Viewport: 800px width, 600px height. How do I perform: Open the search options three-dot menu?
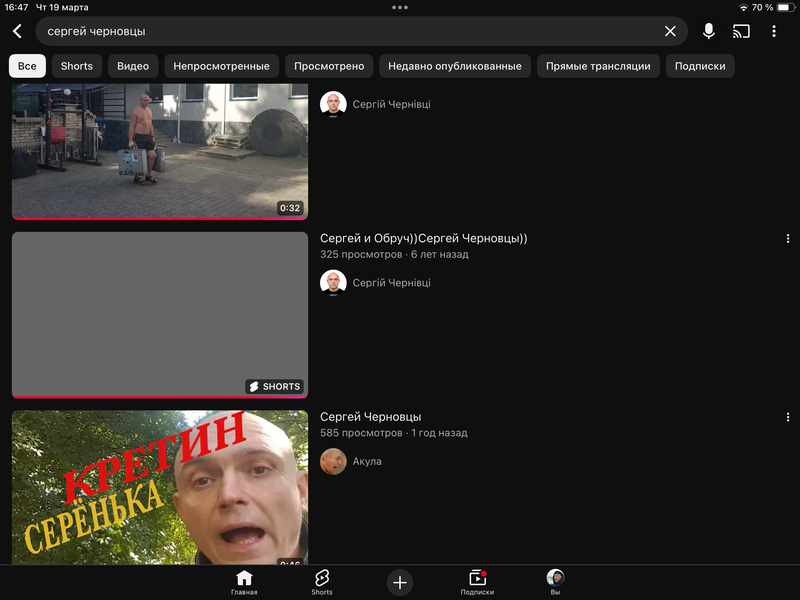773,31
